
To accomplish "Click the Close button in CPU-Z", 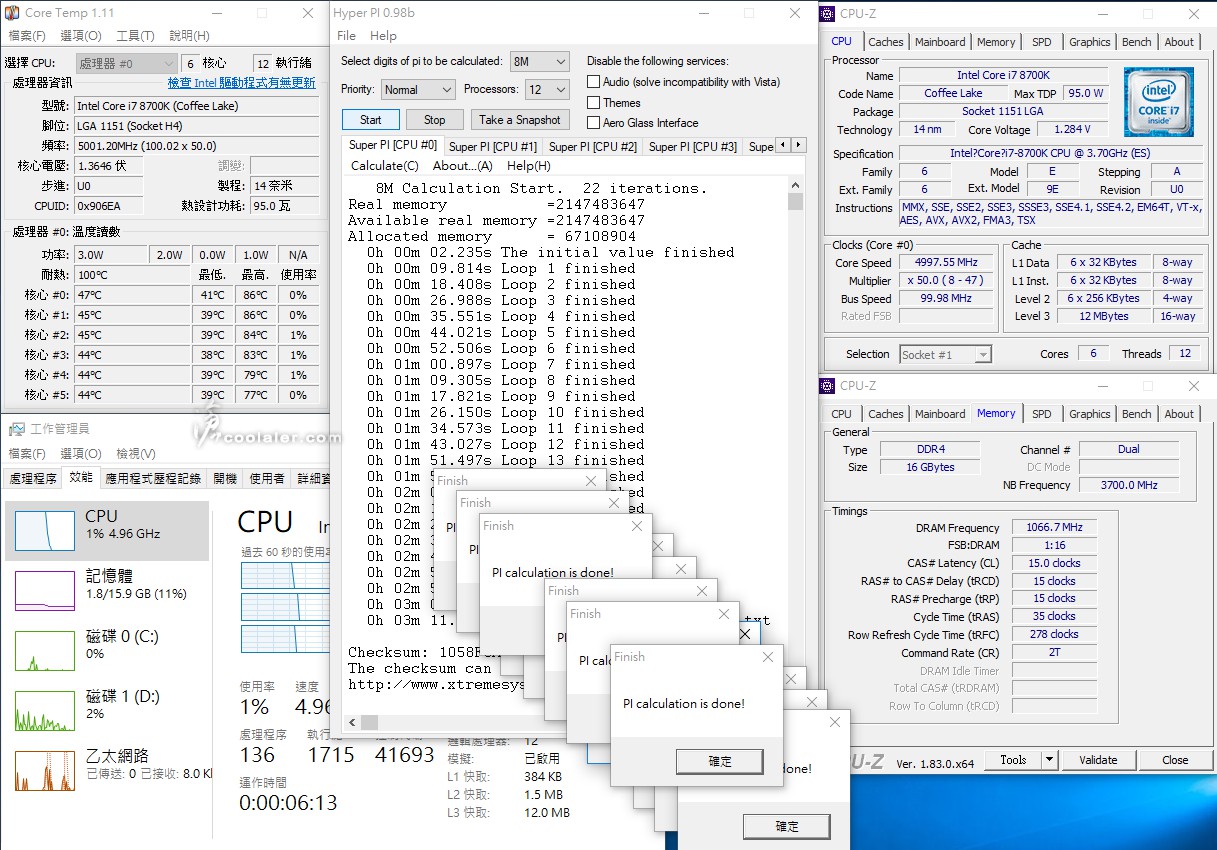I will click(1175, 760).
